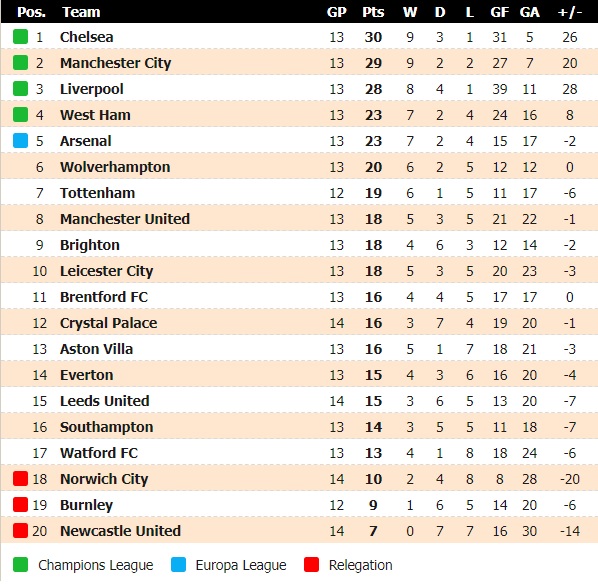This screenshot has width=598, height=584.
Task: Click the green square in the Champions League legend
Action: [x=20, y=565]
